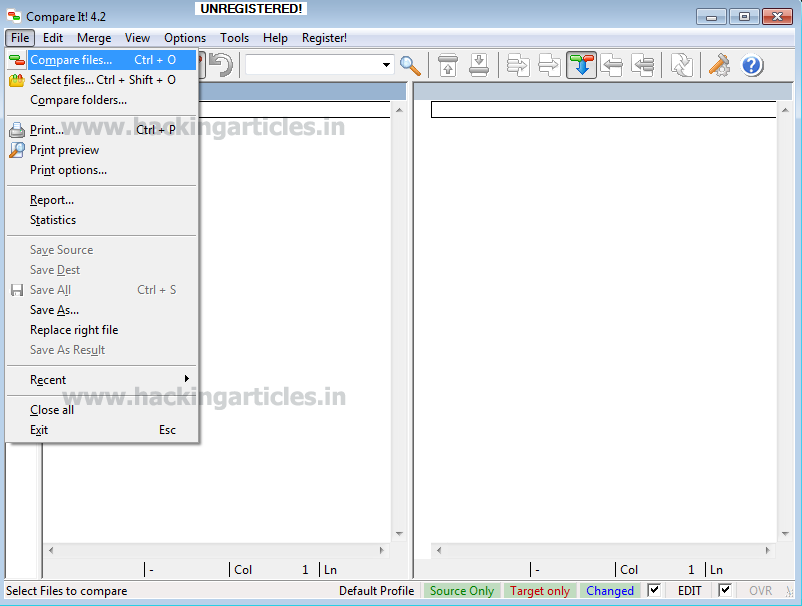This screenshot has height=606, width=802.
Task: Open the Options menu
Action: pyautogui.click(x=185, y=38)
